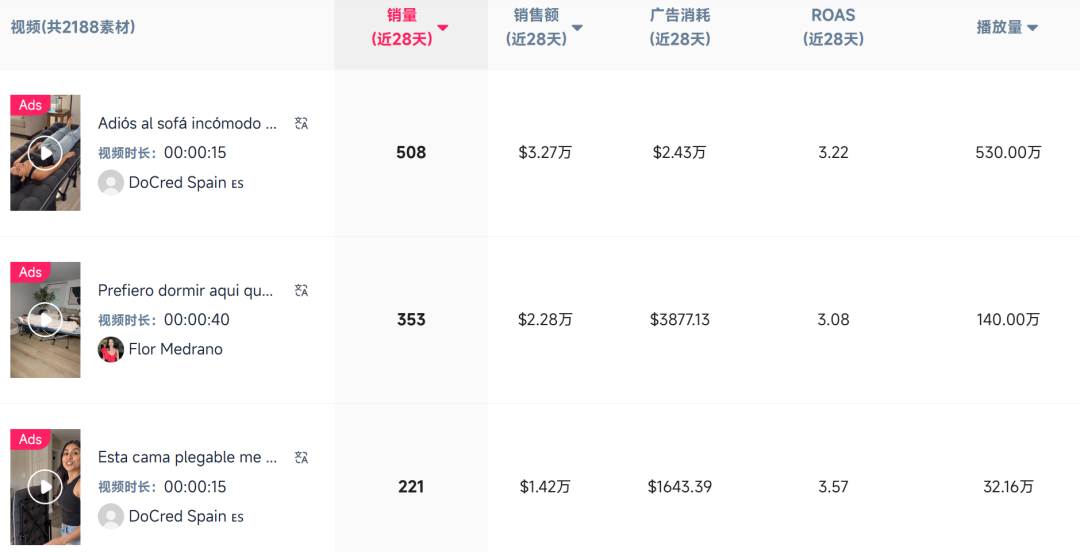Open the DoCred Spain avatar in the first row
Screen dimensions: 1080x552
(111, 183)
